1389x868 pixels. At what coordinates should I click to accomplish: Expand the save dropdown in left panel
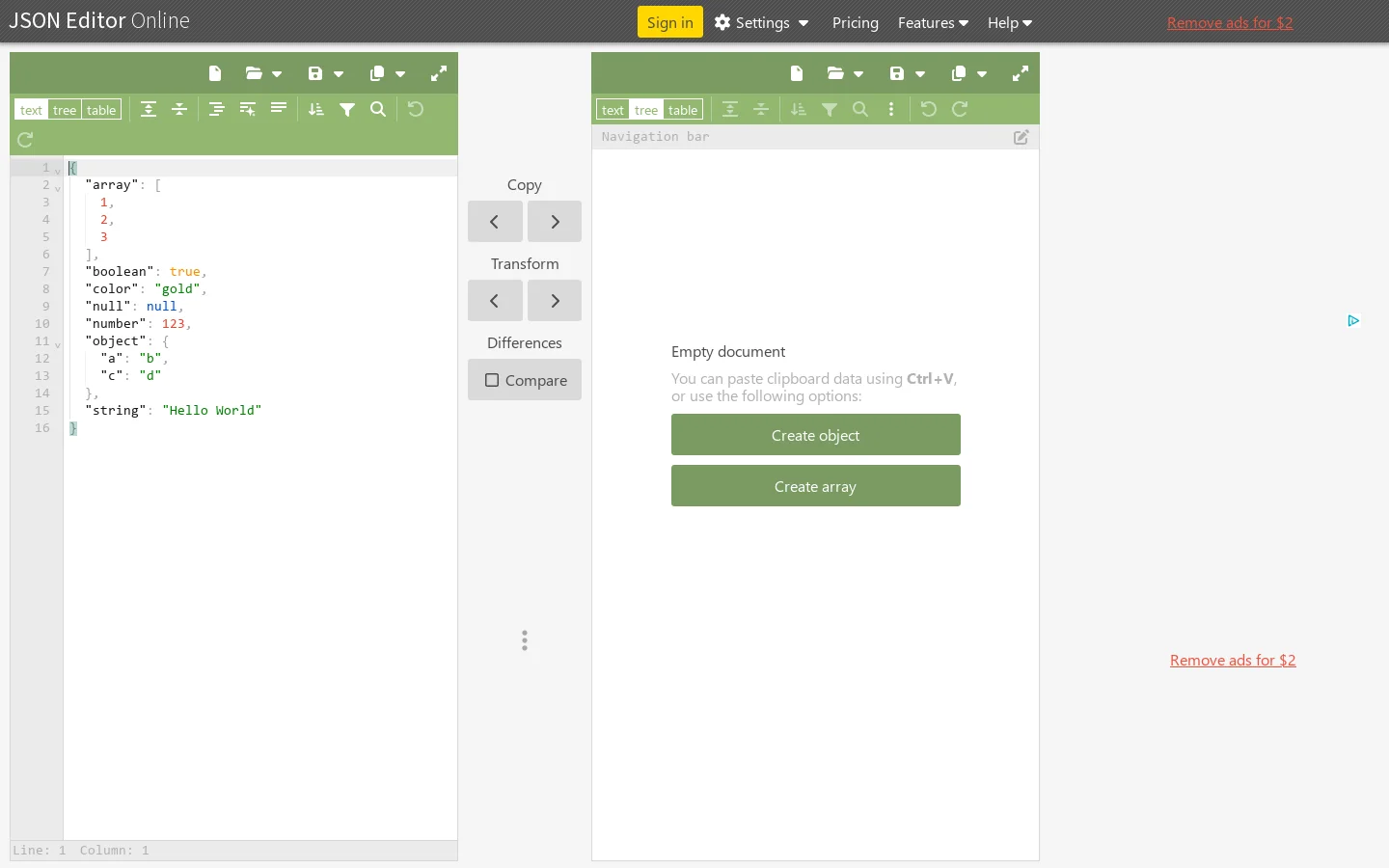[339, 74]
